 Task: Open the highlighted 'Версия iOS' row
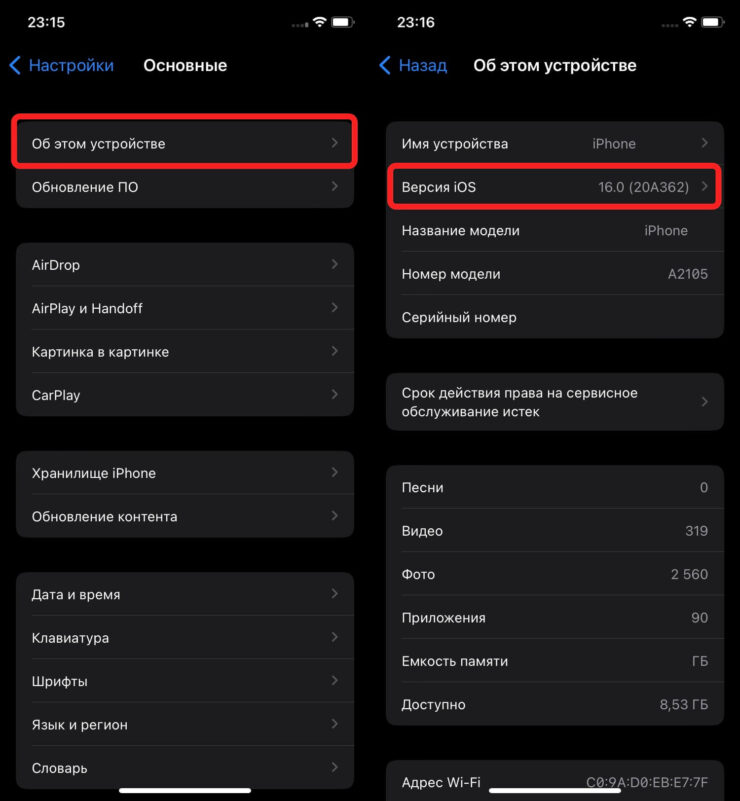[554, 187]
